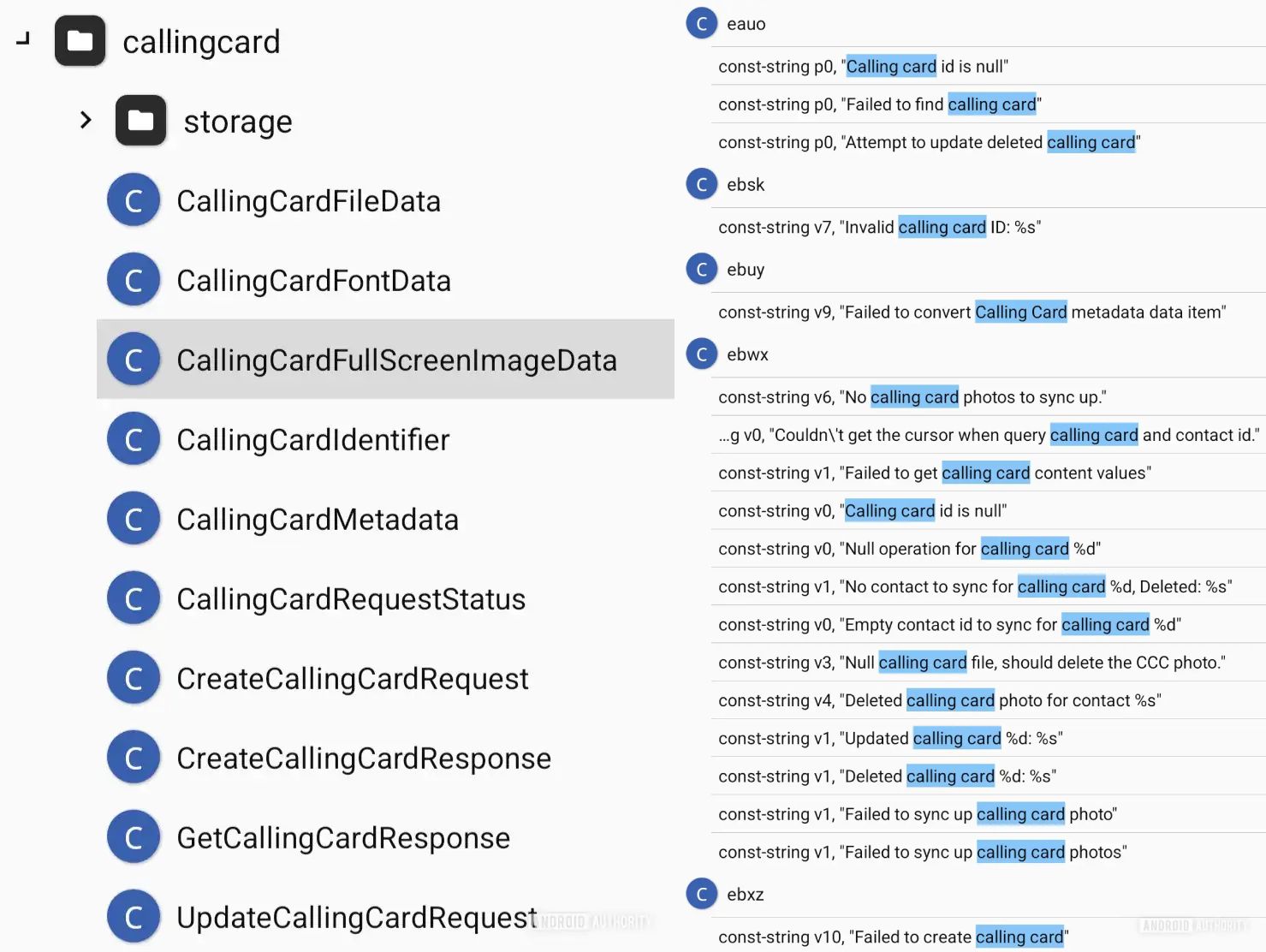Select the GetCallingCardResponse tree item
This screenshot has width=1266, height=952.
[342, 836]
